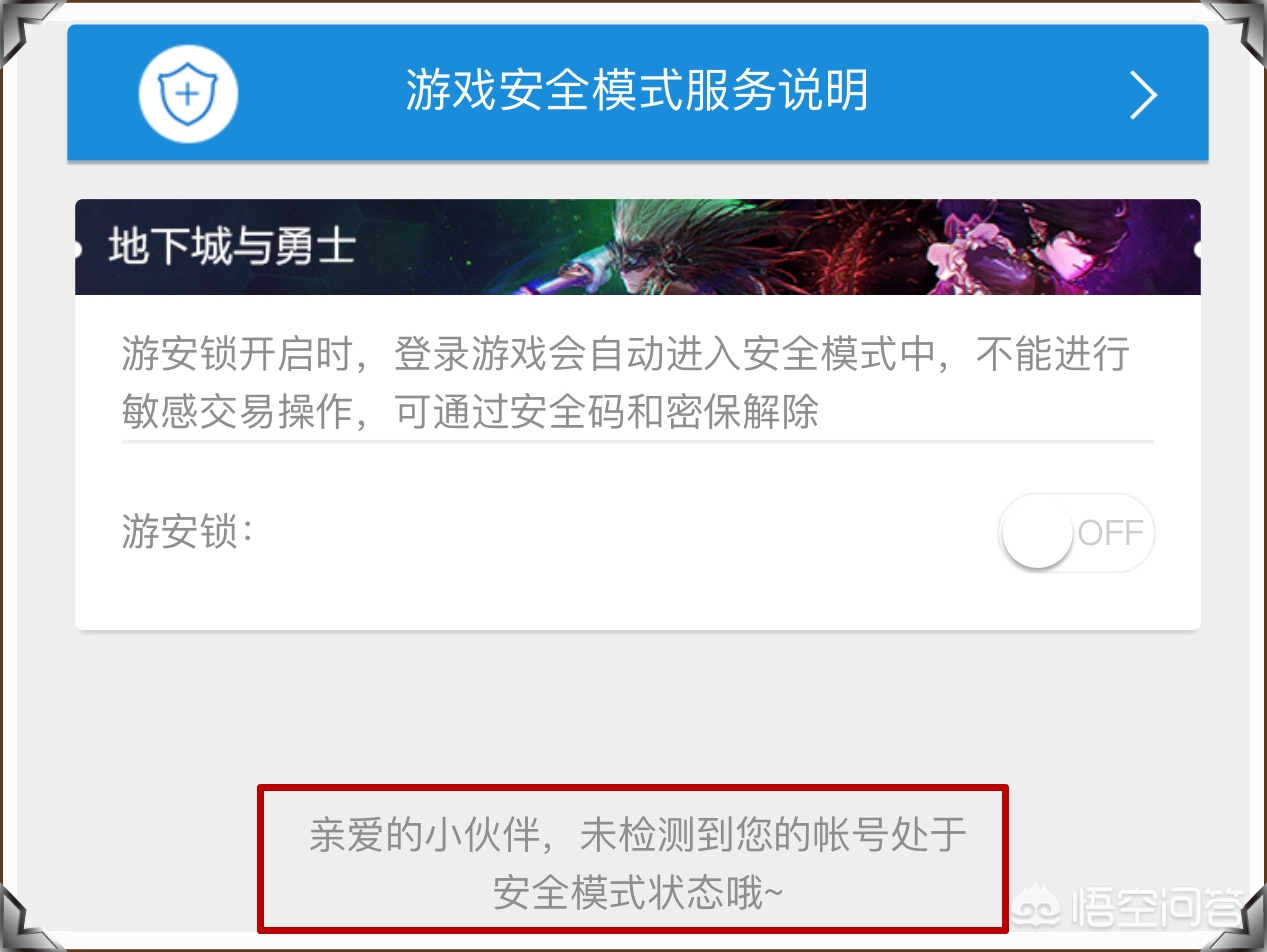Click the red-outlined 亲爱的小伙伴 notice
Viewport: 1267px width, 952px height.
[x=633, y=859]
